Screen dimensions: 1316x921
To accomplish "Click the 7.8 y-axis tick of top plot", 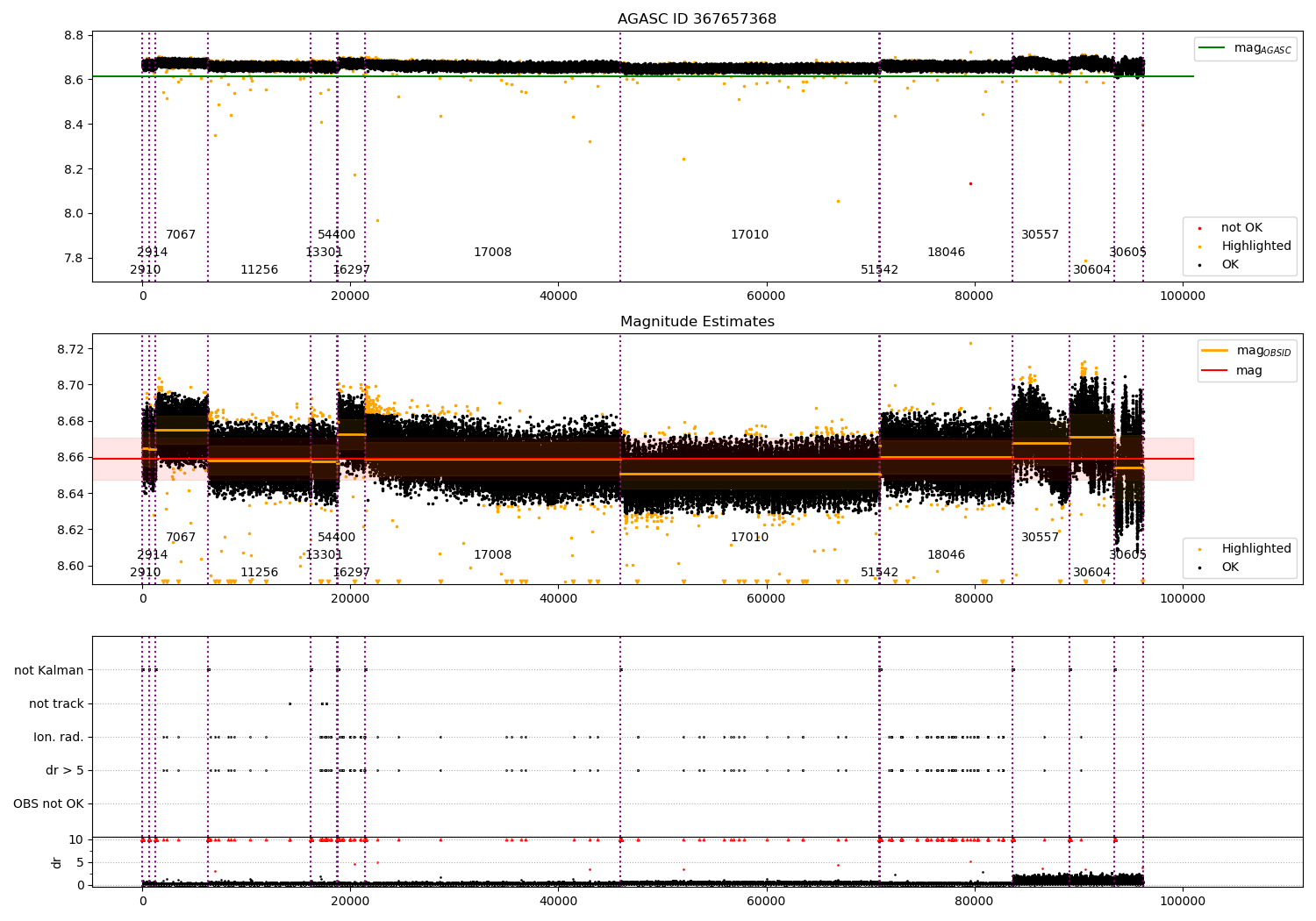I will [75, 258].
